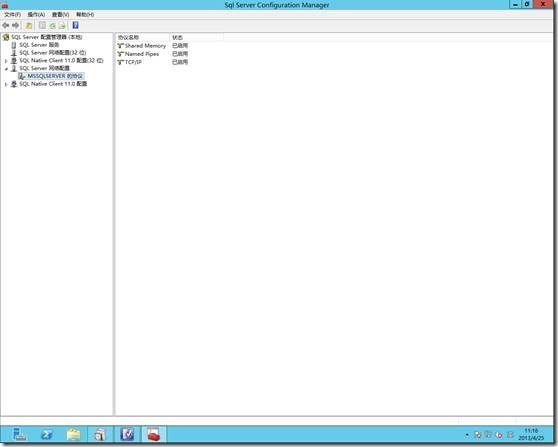Screen dimensions: 558x447
Task: Click the TCP/IP protocol icon
Action: coord(121,62)
